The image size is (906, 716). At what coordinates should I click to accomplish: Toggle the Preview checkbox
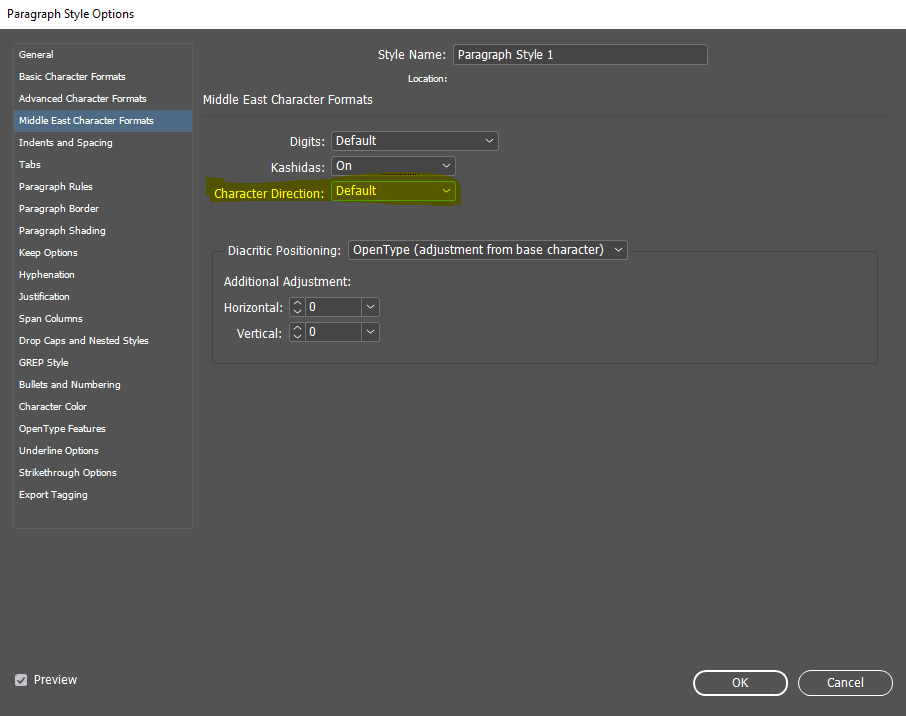pyautogui.click(x=21, y=680)
